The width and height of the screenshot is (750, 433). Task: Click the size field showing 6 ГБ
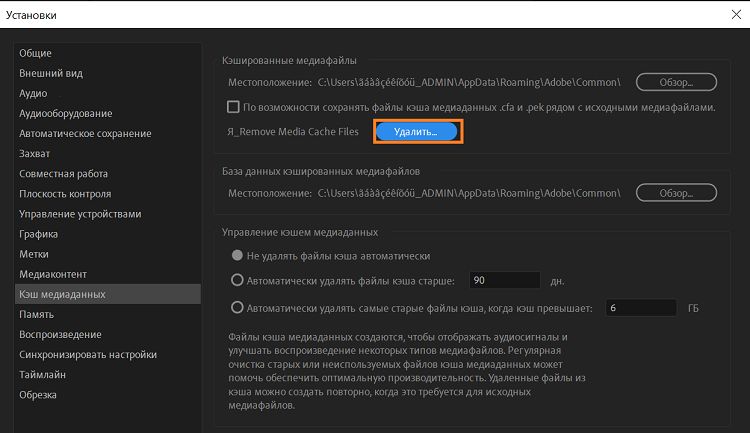coord(641,308)
